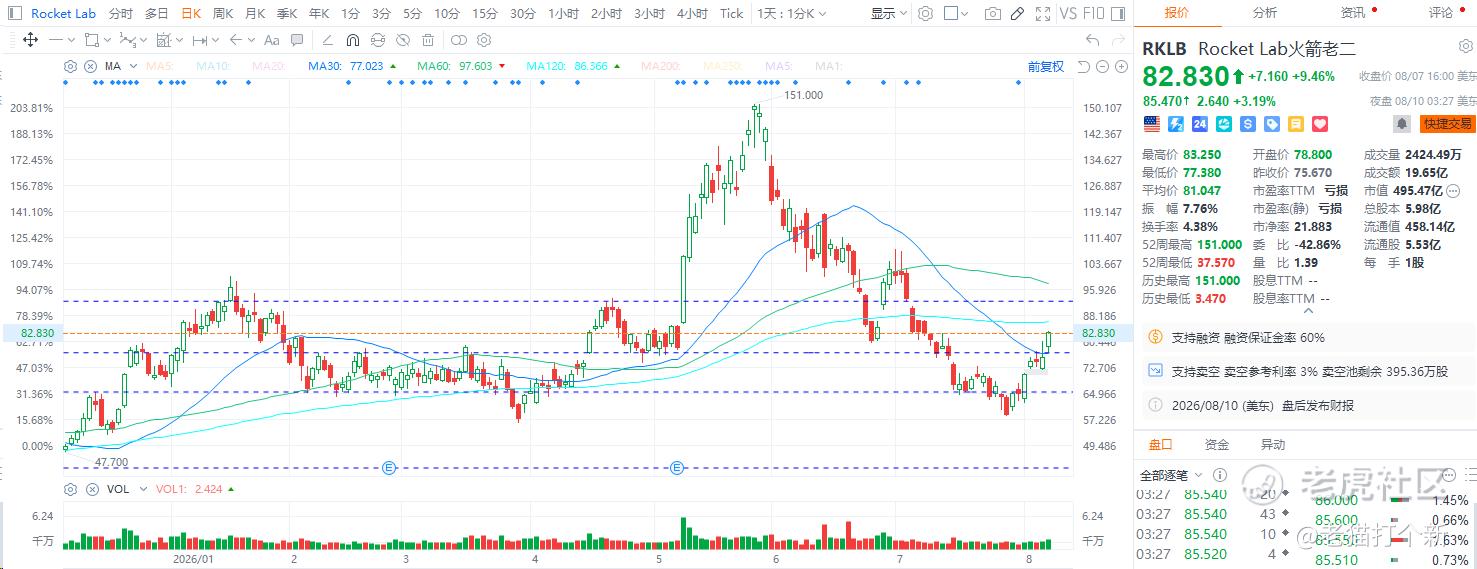Select the Aa text annotation tool
The image size is (1477, 569).
coord(271,40)
